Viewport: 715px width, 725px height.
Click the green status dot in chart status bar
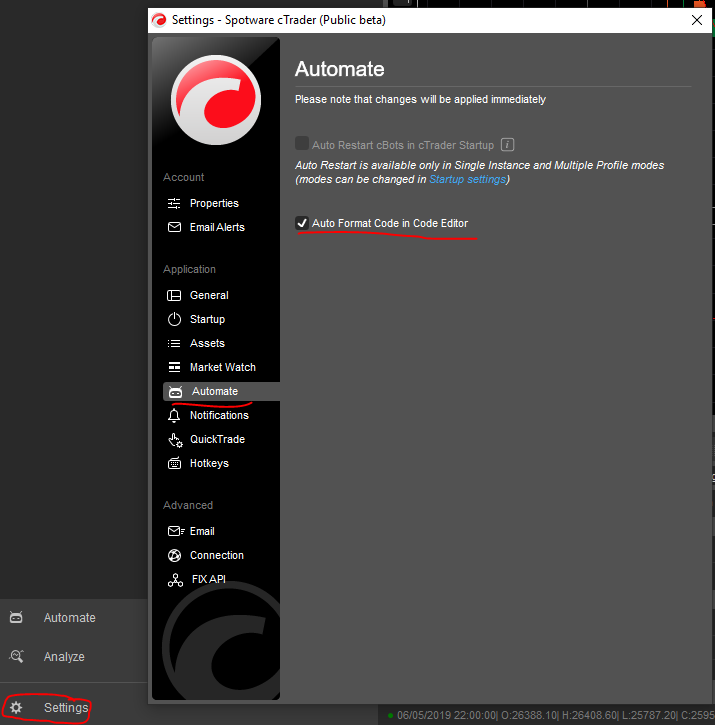391,715
